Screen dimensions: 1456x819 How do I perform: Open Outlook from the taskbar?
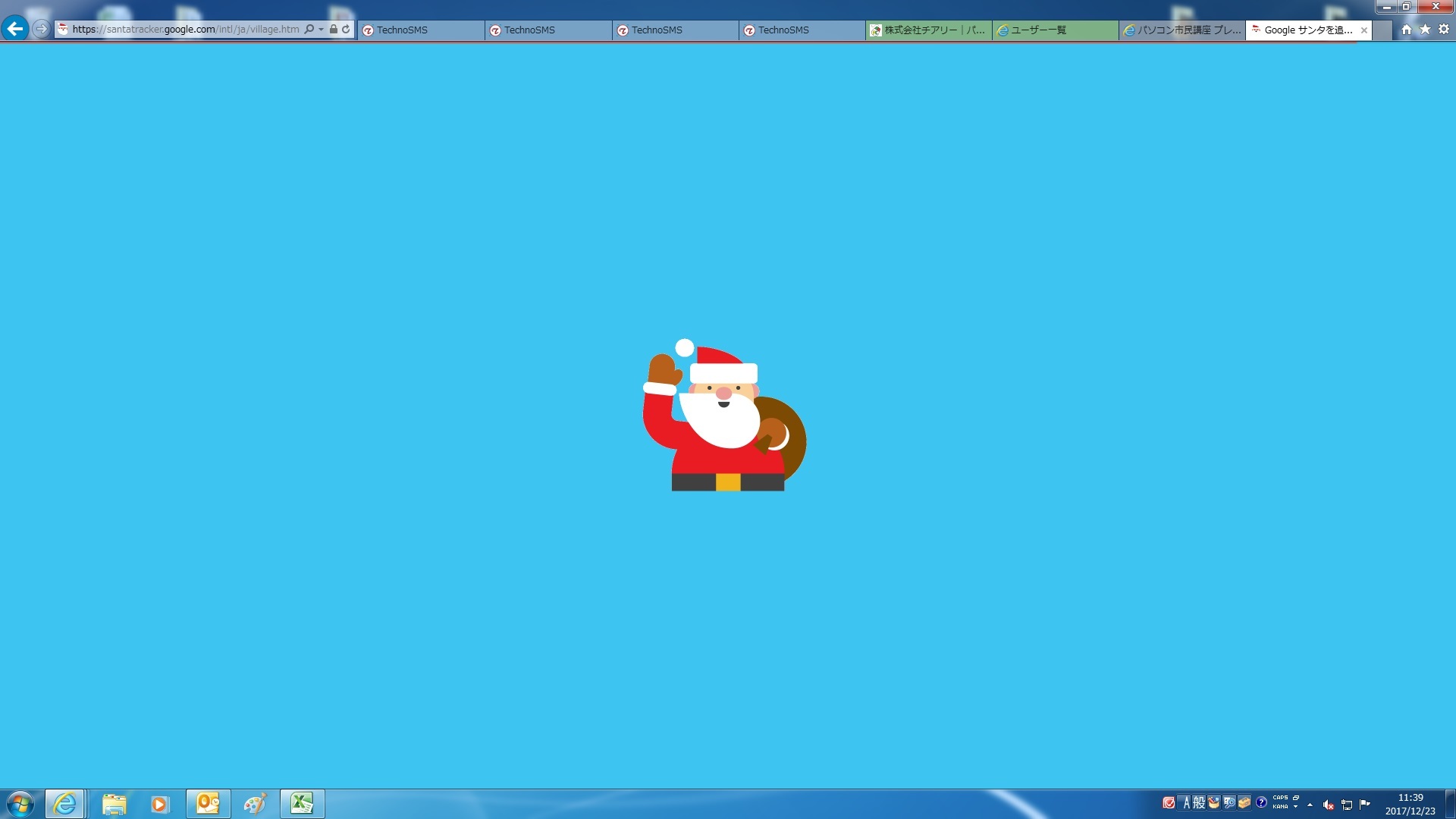click(208, 803)
